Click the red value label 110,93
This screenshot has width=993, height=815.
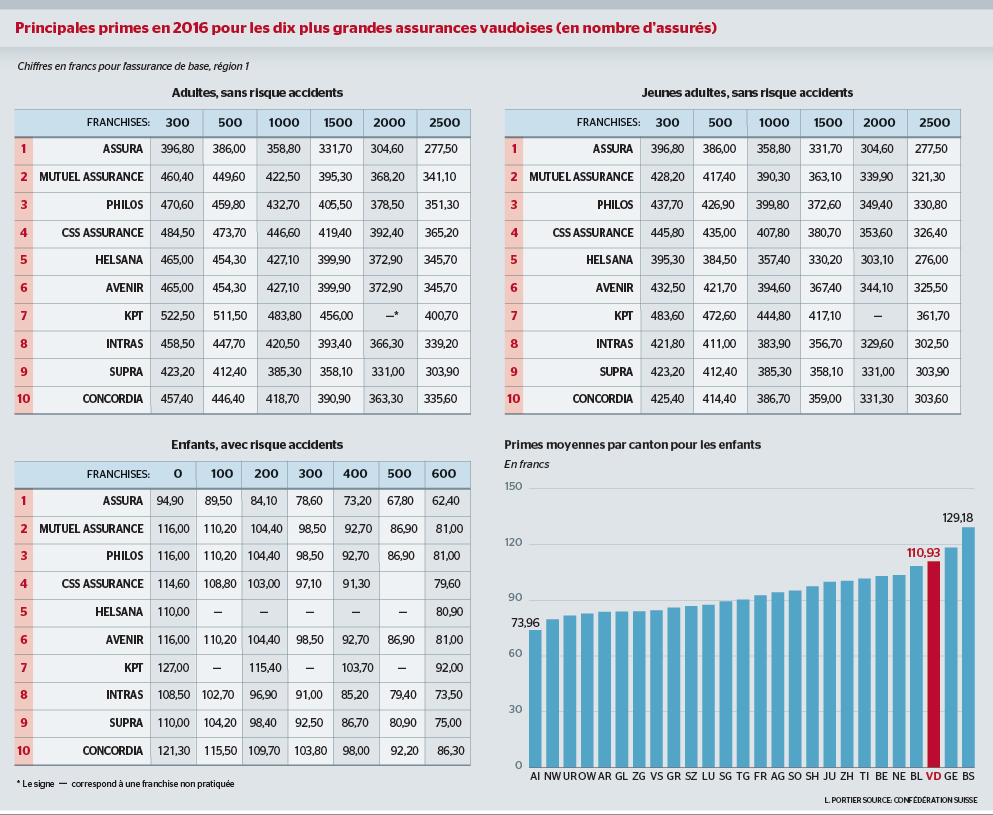(923, 553)
